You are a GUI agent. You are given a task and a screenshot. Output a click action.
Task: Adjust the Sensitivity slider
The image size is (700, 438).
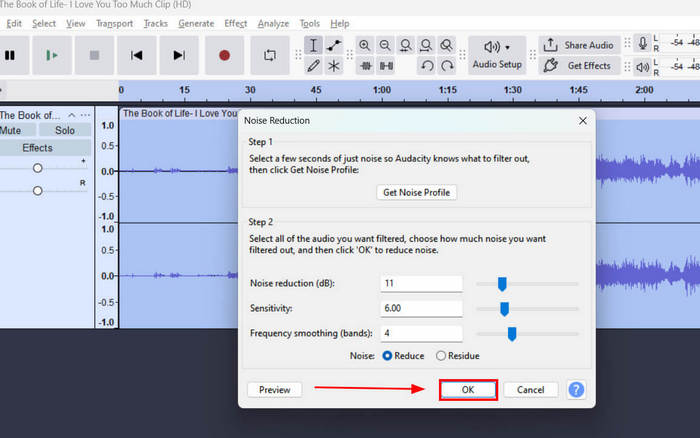[504, 309]
